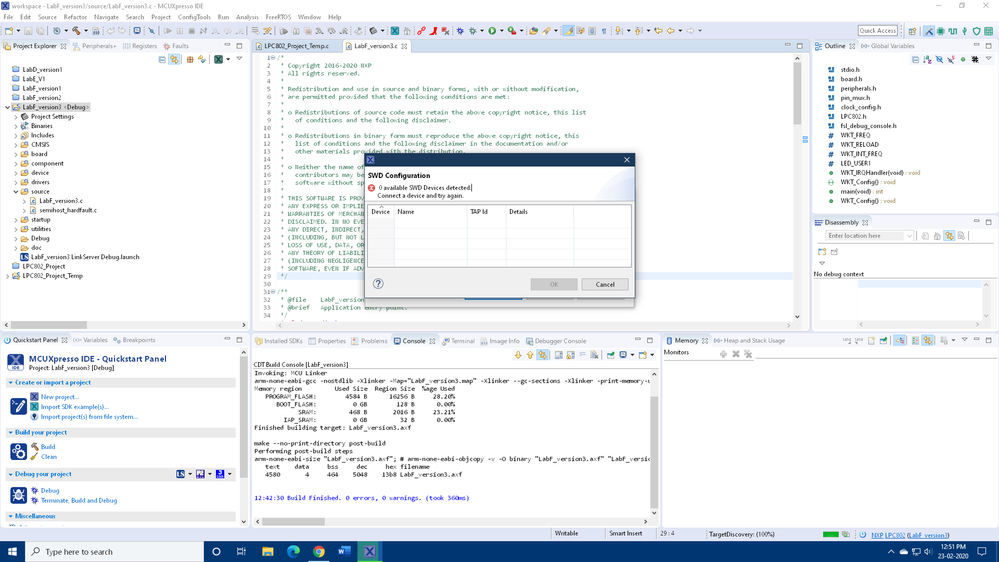999x562 pixels.
Task: Click Terminate, Build and Debug link
Action: click(79, 500)
